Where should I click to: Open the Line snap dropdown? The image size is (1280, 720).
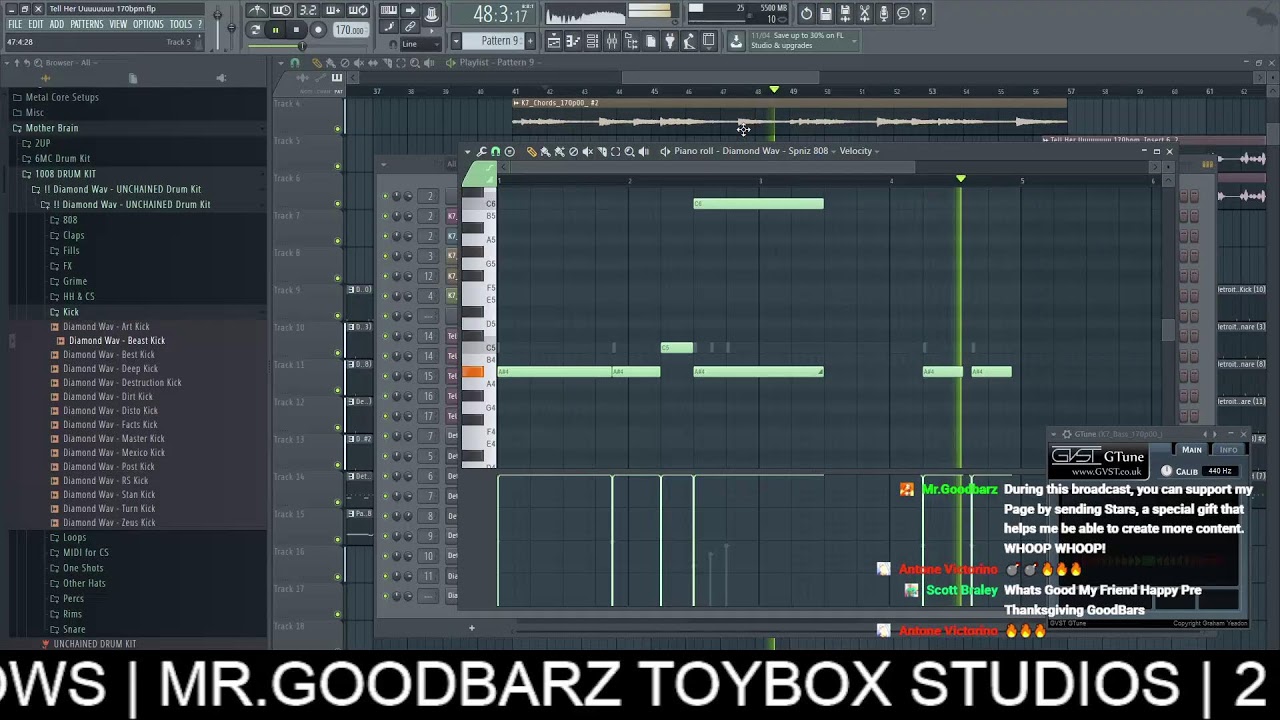coord(421,44)
